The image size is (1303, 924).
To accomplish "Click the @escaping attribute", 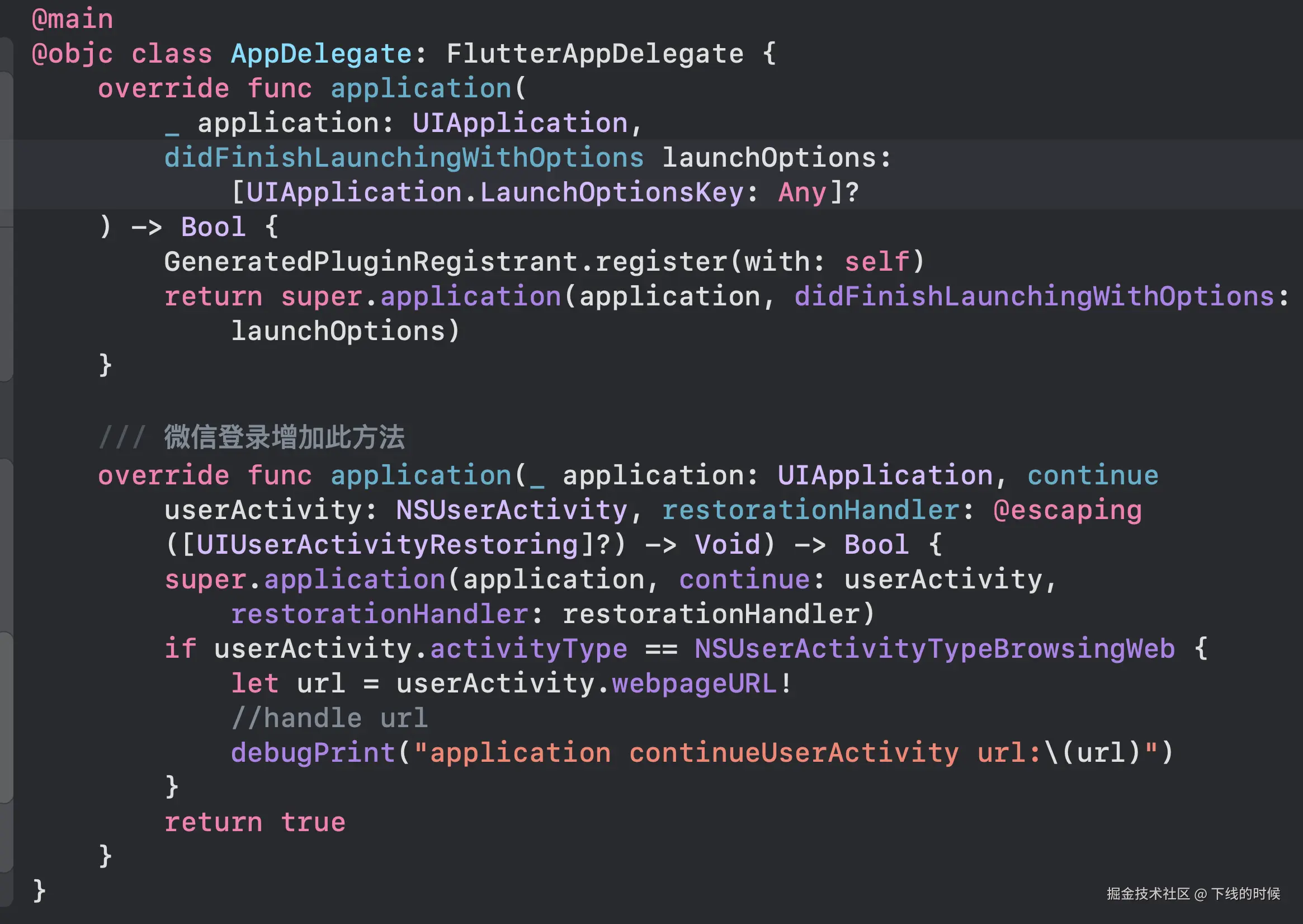I will click(x=1067, y=510).
